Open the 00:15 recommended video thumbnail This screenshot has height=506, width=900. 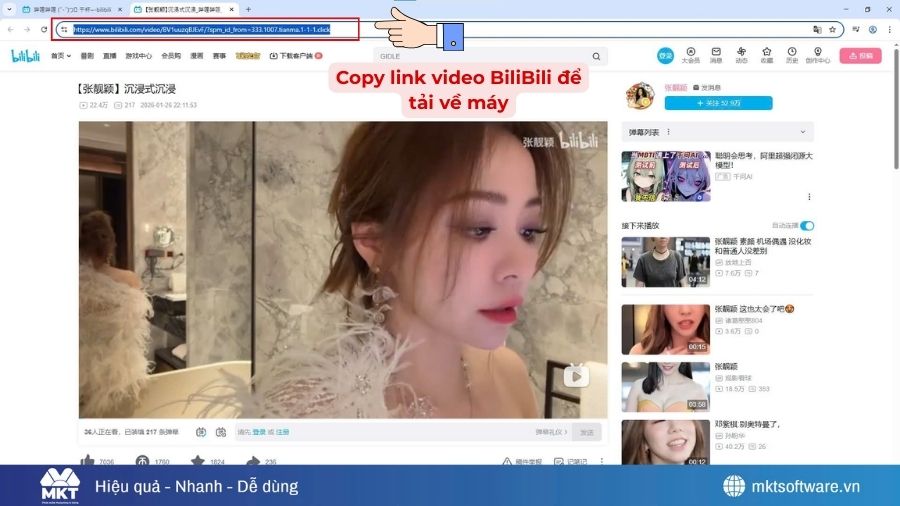666,329
